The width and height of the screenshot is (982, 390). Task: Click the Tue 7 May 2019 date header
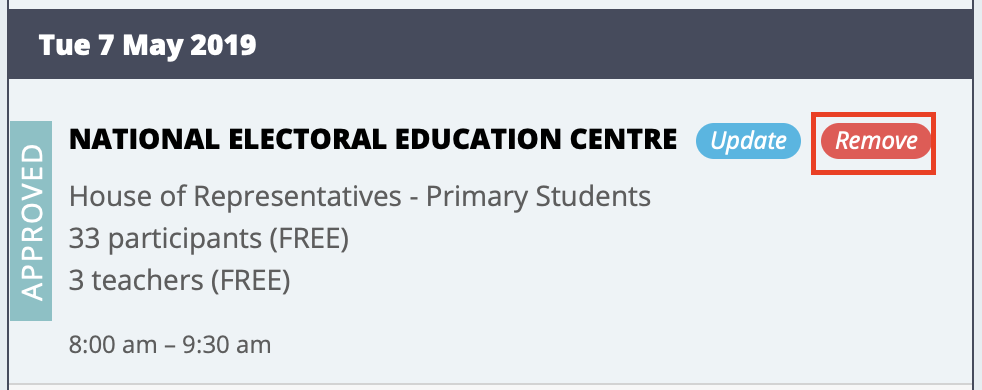pos(148,45)
